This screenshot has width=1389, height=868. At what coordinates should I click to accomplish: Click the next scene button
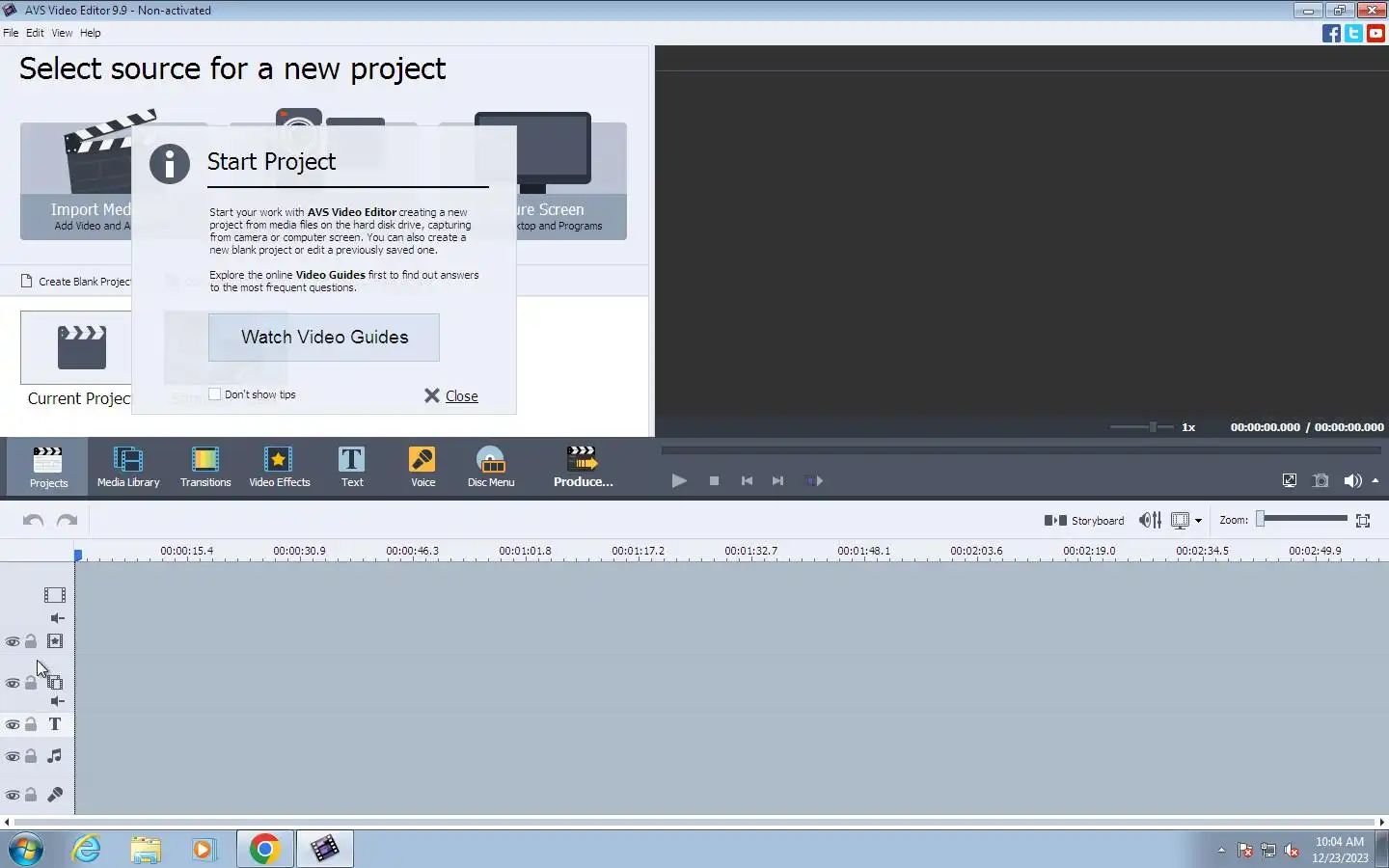[x=814, y=480]
